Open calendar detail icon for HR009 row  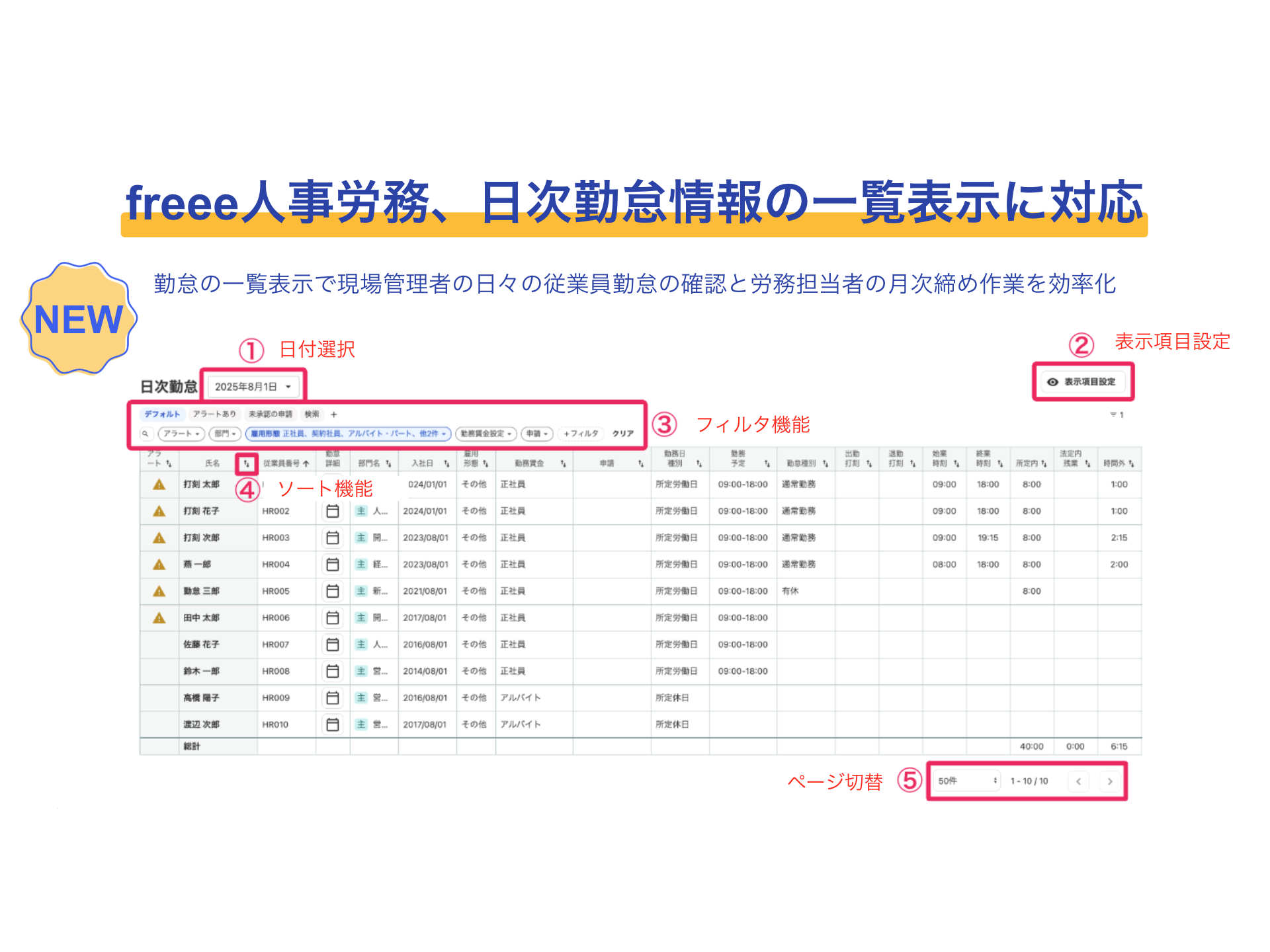click(333, 698)
